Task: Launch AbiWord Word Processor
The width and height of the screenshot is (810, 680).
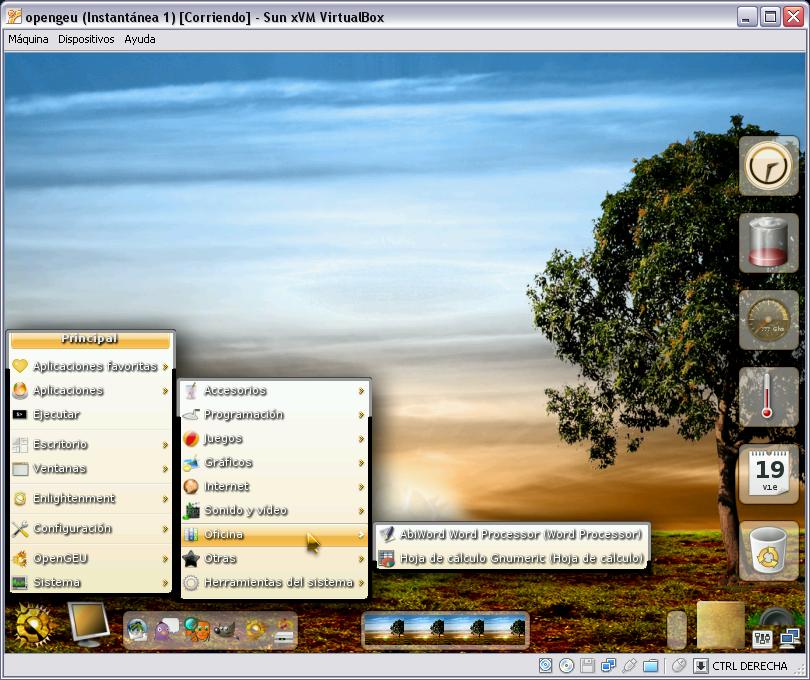Action: point(512,534)
